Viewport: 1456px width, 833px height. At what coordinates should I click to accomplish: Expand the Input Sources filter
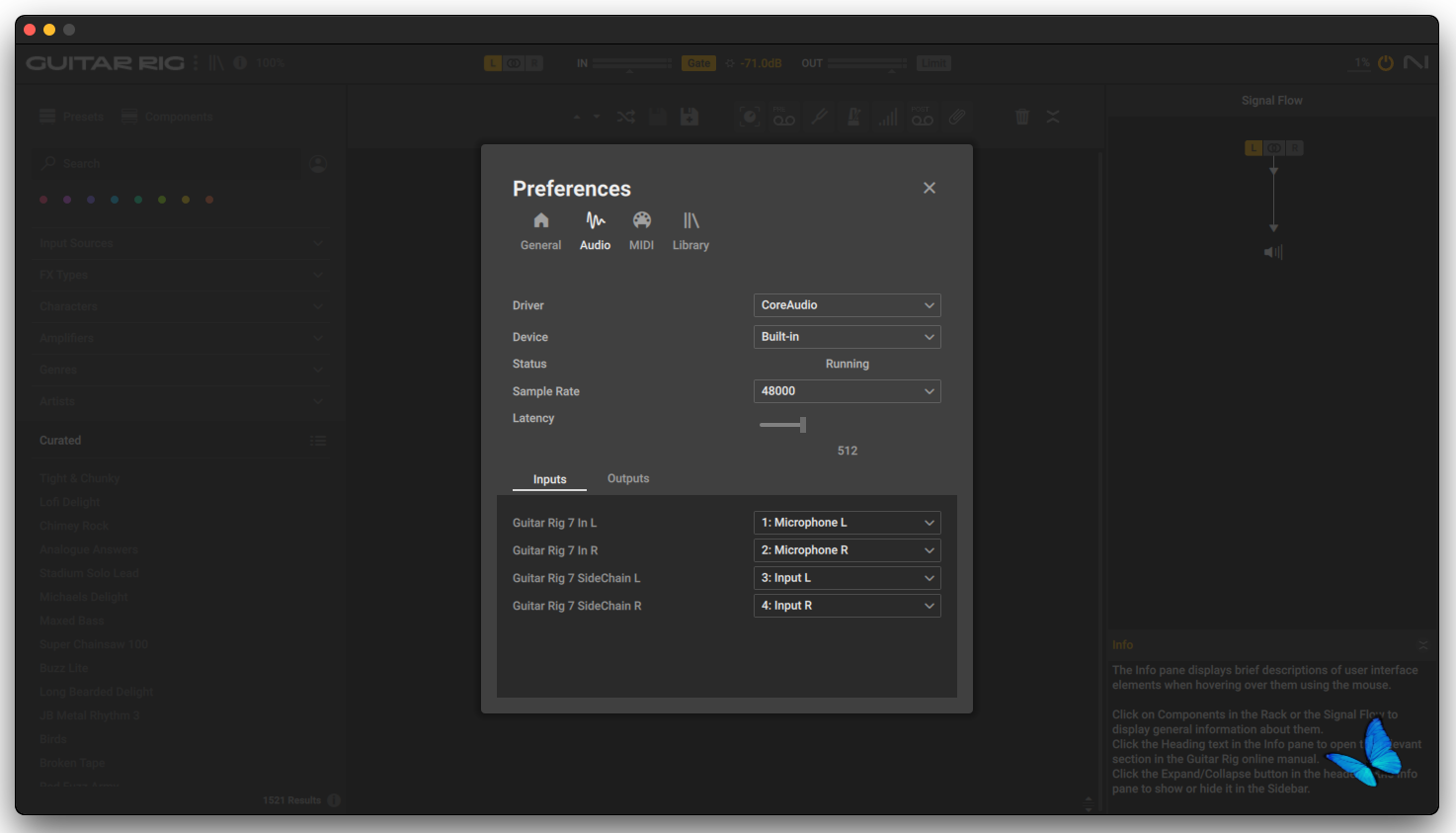[x=182, y=243]
